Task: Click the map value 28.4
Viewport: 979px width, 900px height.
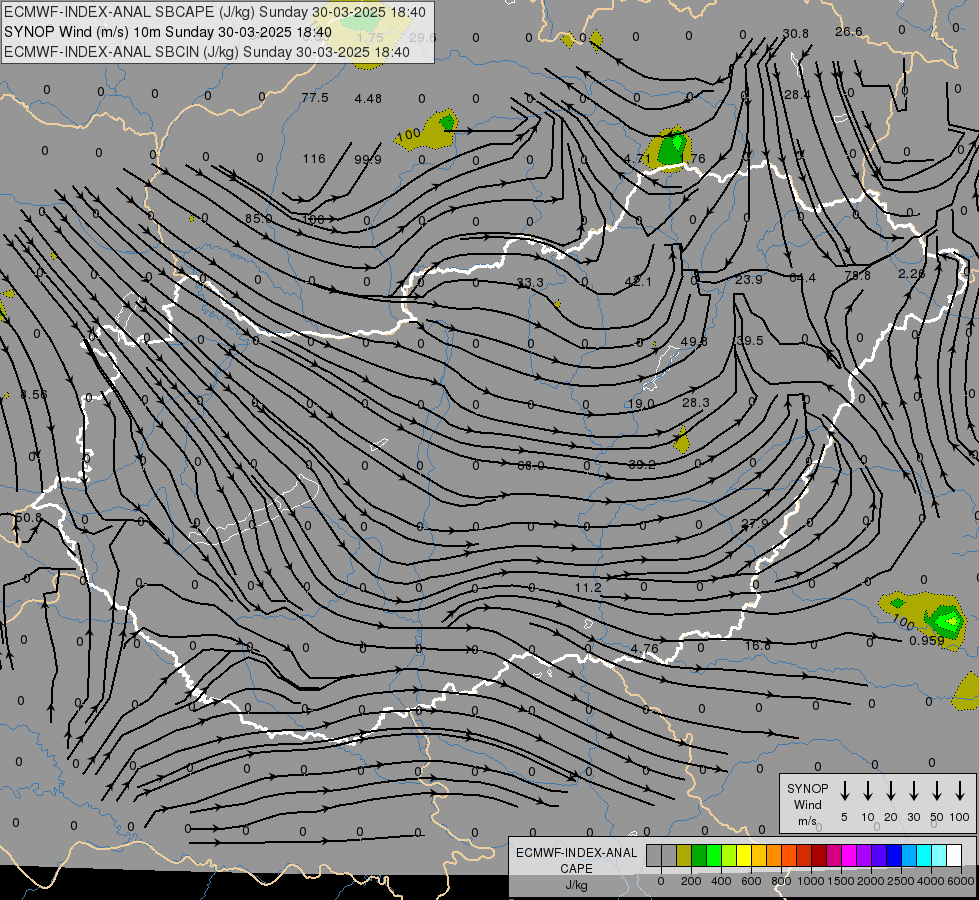Action: pyautogui.click(x=797, y=95)
